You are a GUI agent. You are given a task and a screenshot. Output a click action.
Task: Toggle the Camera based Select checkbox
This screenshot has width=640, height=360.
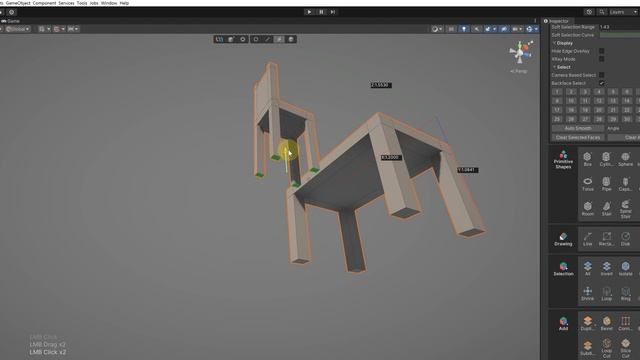point(601,75)
